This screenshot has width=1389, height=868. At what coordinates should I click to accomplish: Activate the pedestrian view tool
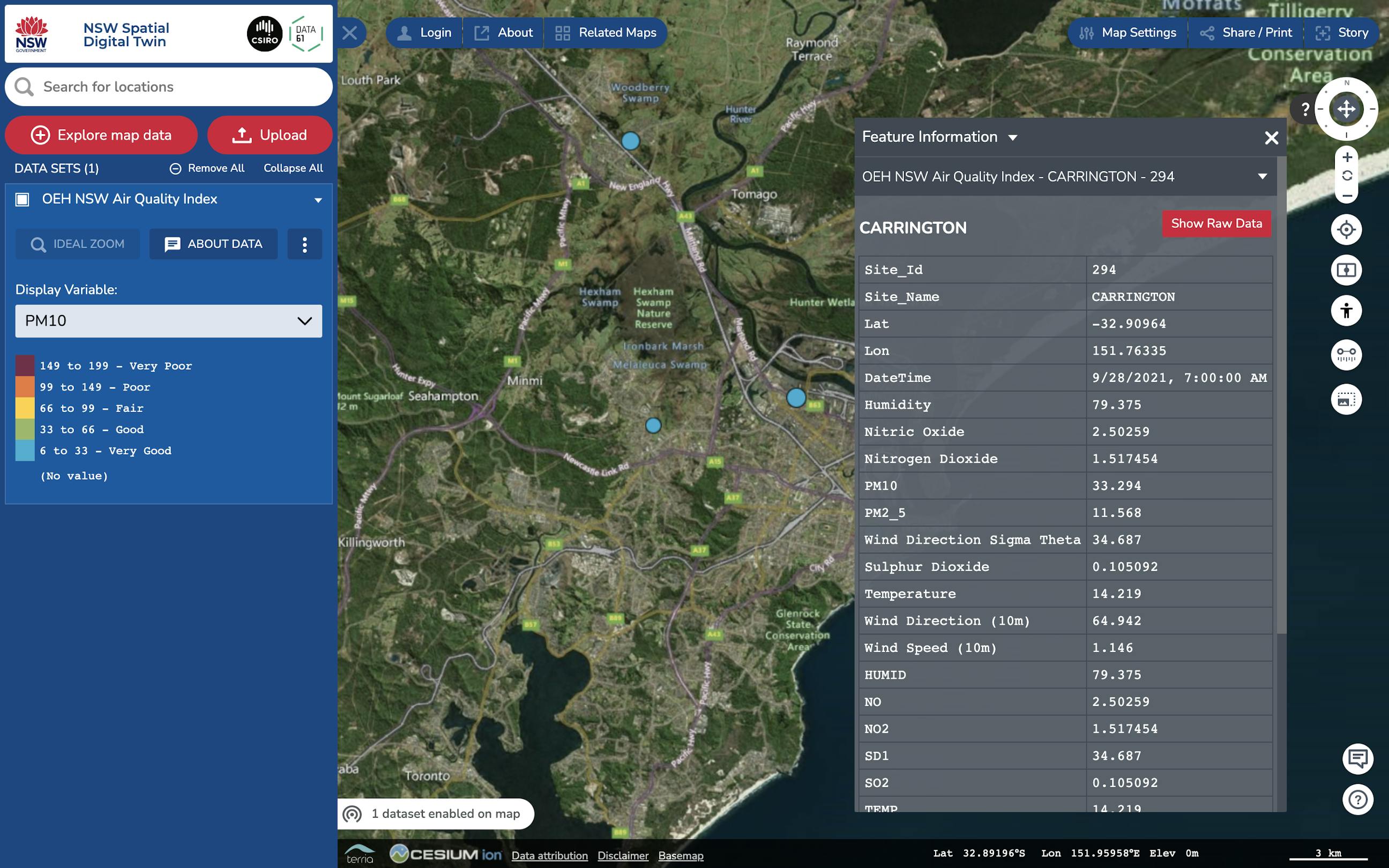click(1347, 310)
